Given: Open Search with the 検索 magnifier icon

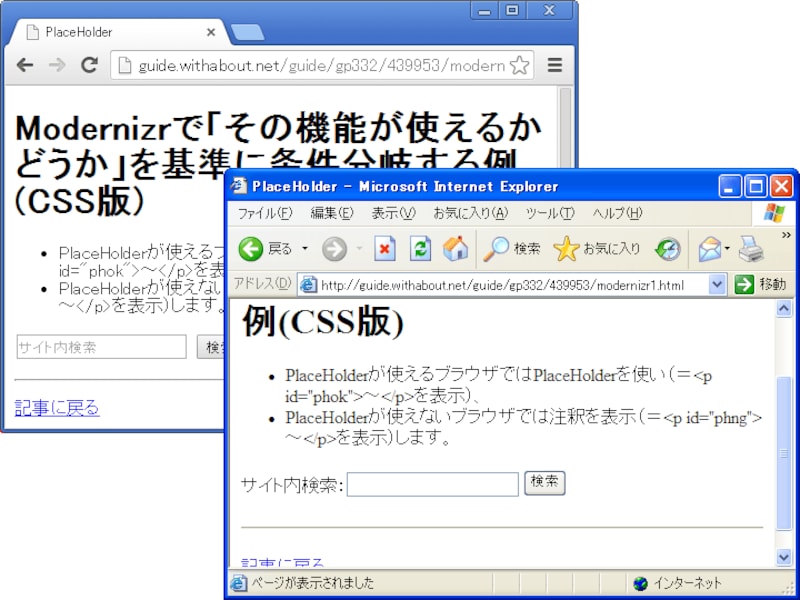Looking at the screenshot, I should (496, 248).
